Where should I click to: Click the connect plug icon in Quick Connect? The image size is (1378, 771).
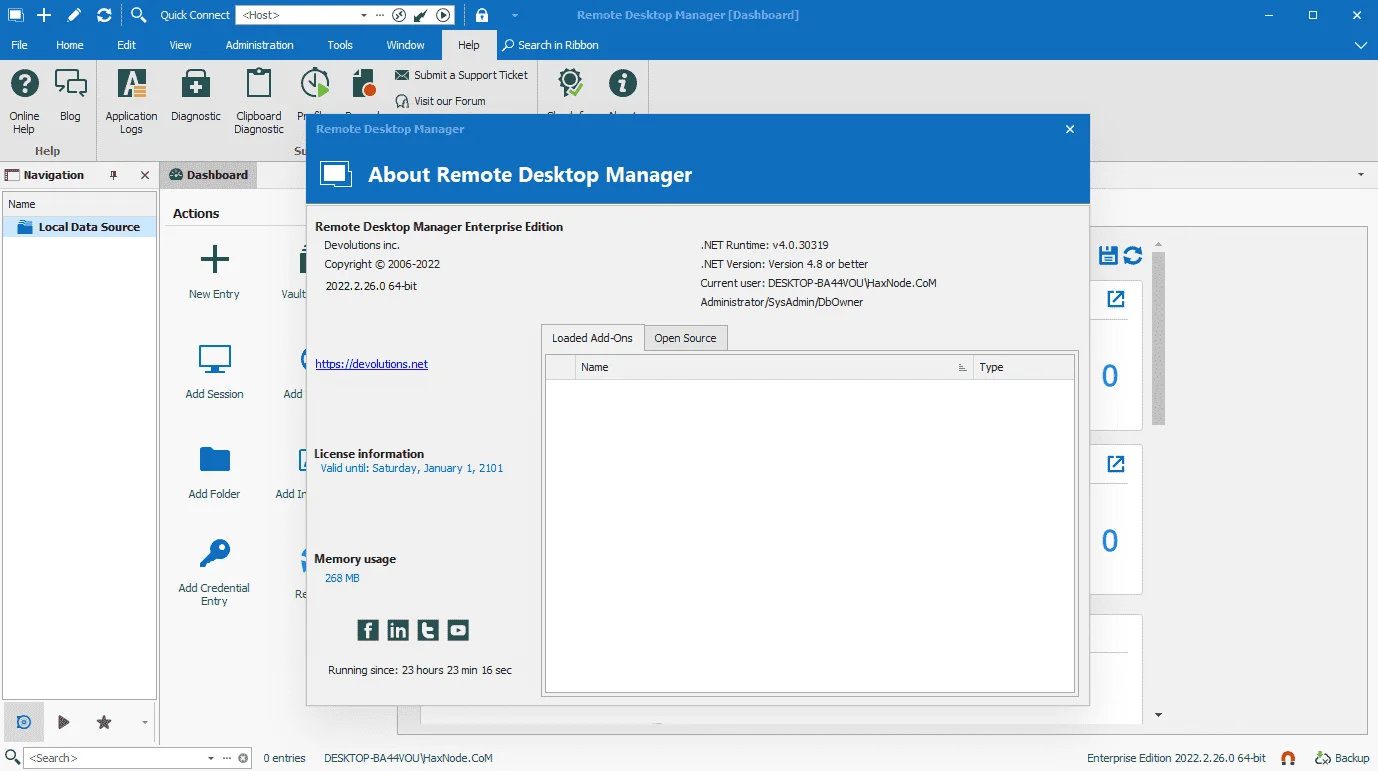pyautogui.click(x=422, y=15)
